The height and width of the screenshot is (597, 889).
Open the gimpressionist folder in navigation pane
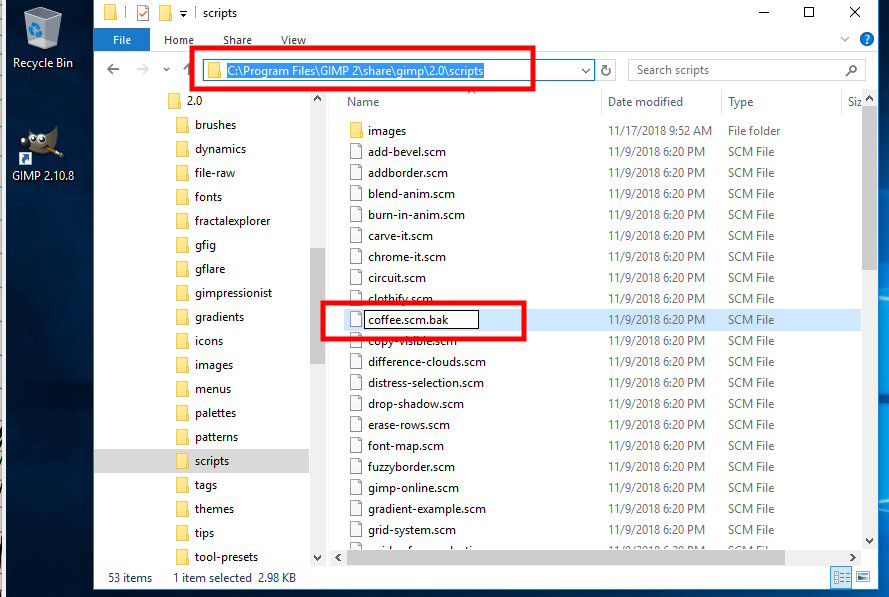tap(224, 293)
